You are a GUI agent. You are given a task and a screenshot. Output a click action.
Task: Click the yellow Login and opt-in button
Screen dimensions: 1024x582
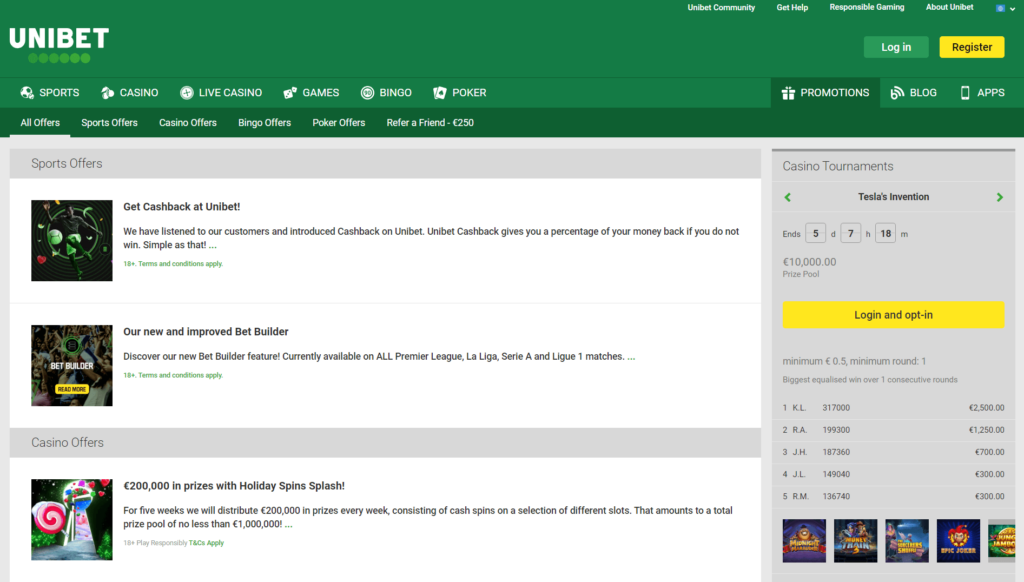coord(893,315)
